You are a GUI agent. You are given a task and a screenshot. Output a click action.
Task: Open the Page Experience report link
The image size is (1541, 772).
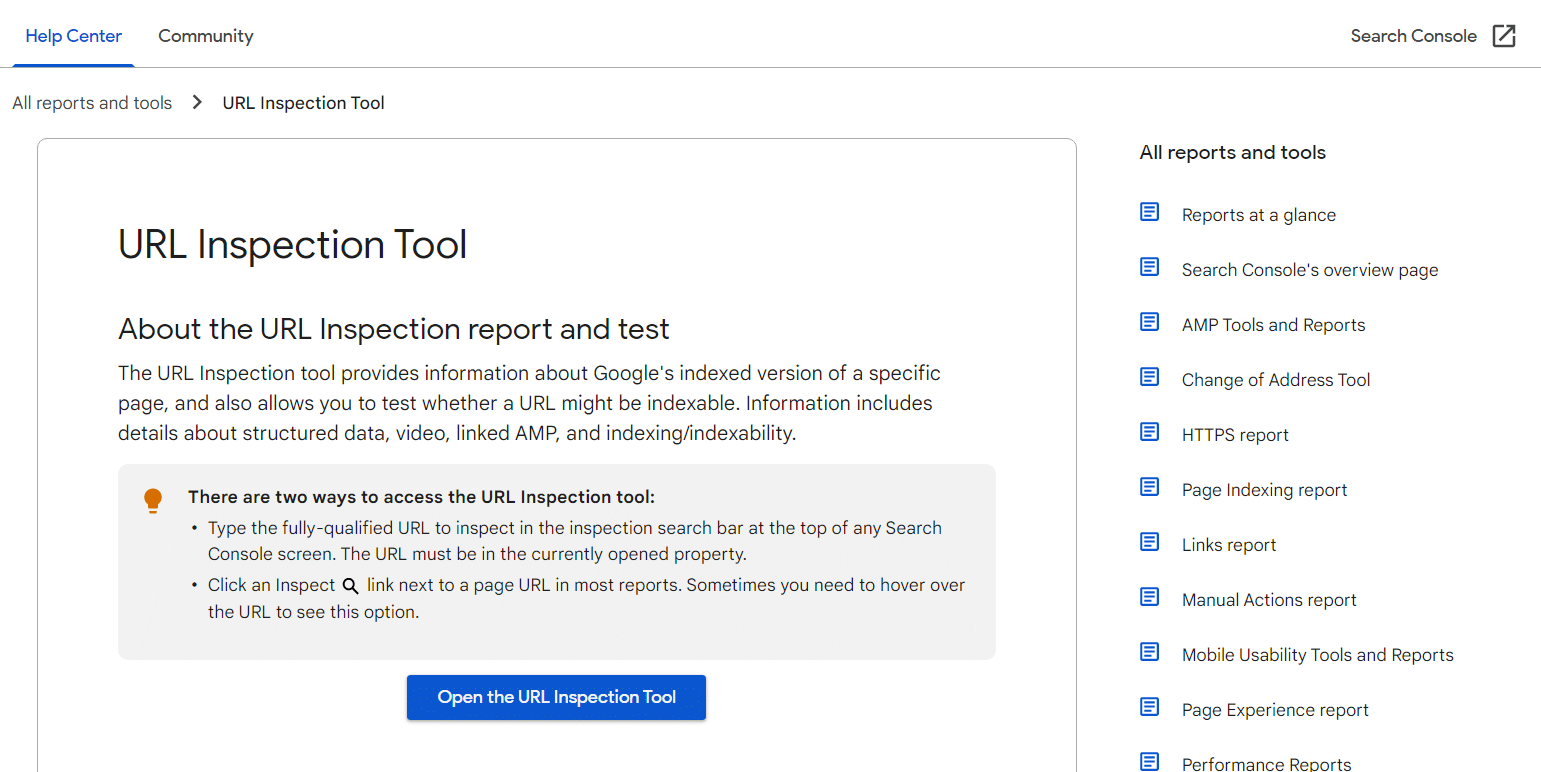tap(1275, 710)
